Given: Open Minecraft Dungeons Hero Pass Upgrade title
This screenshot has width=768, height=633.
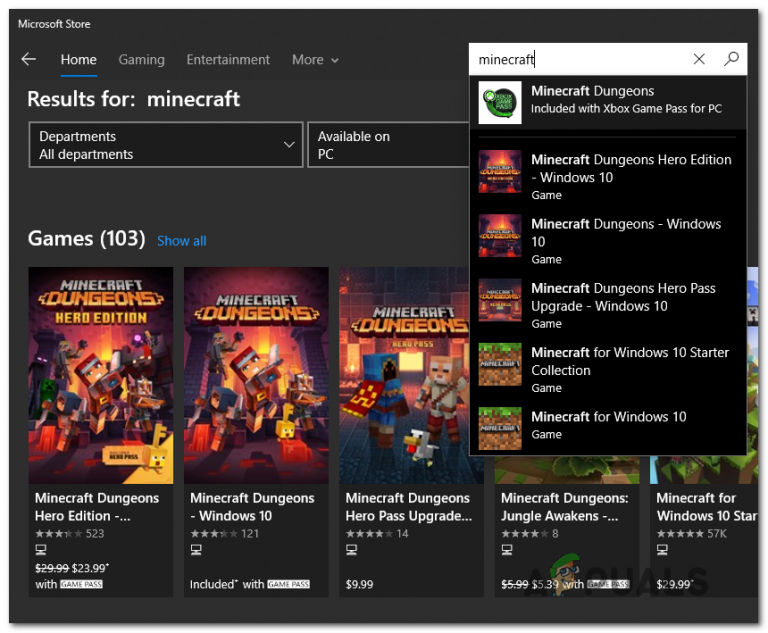Looking at the screenshot, I should [409, 507].
